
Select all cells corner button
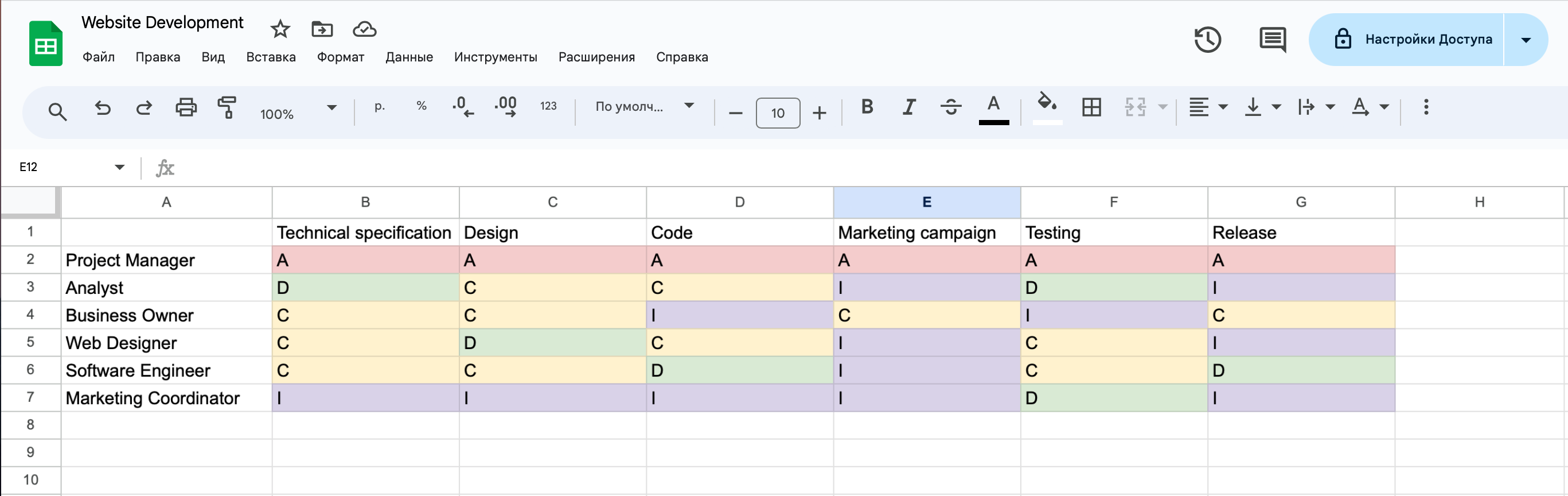tap(30, 202)
